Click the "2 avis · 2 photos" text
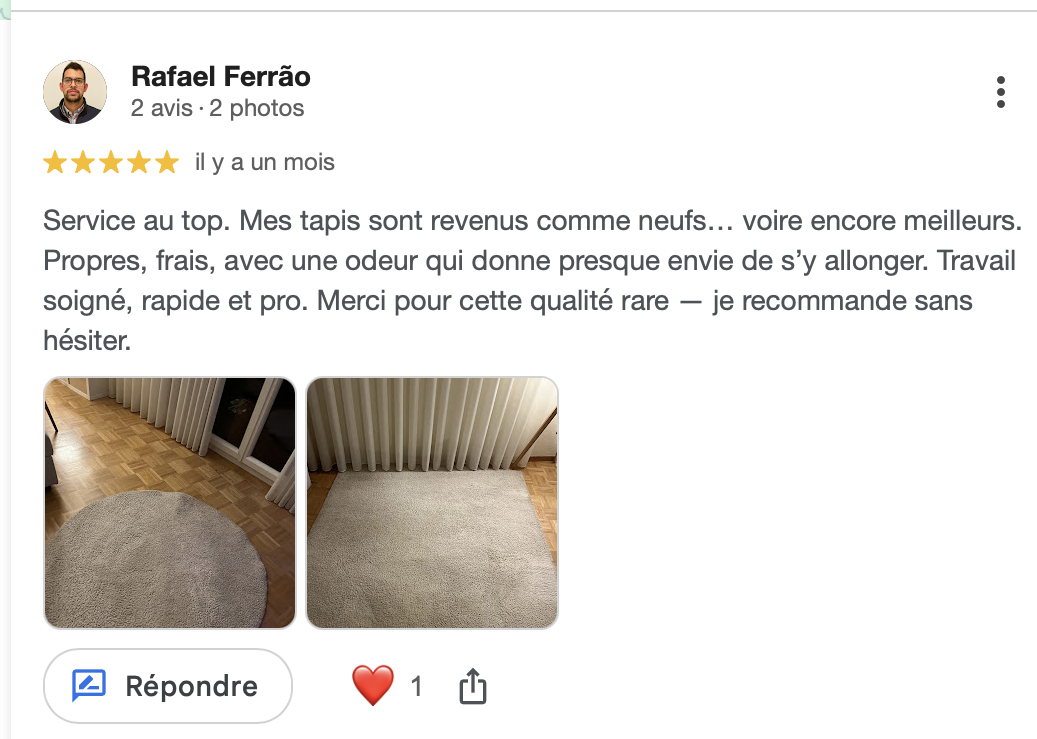 click(x=217, y=108)
